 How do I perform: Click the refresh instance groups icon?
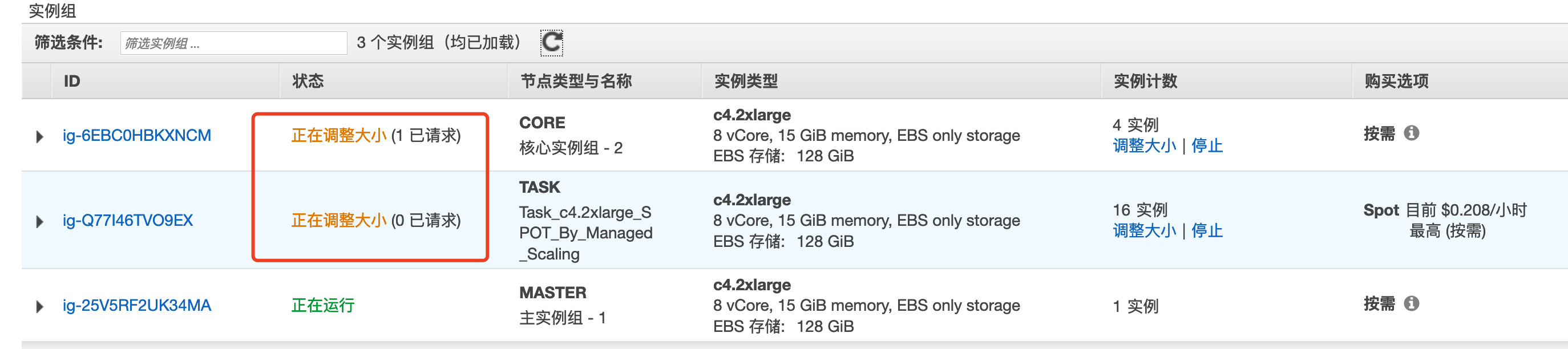coord(551,43)
